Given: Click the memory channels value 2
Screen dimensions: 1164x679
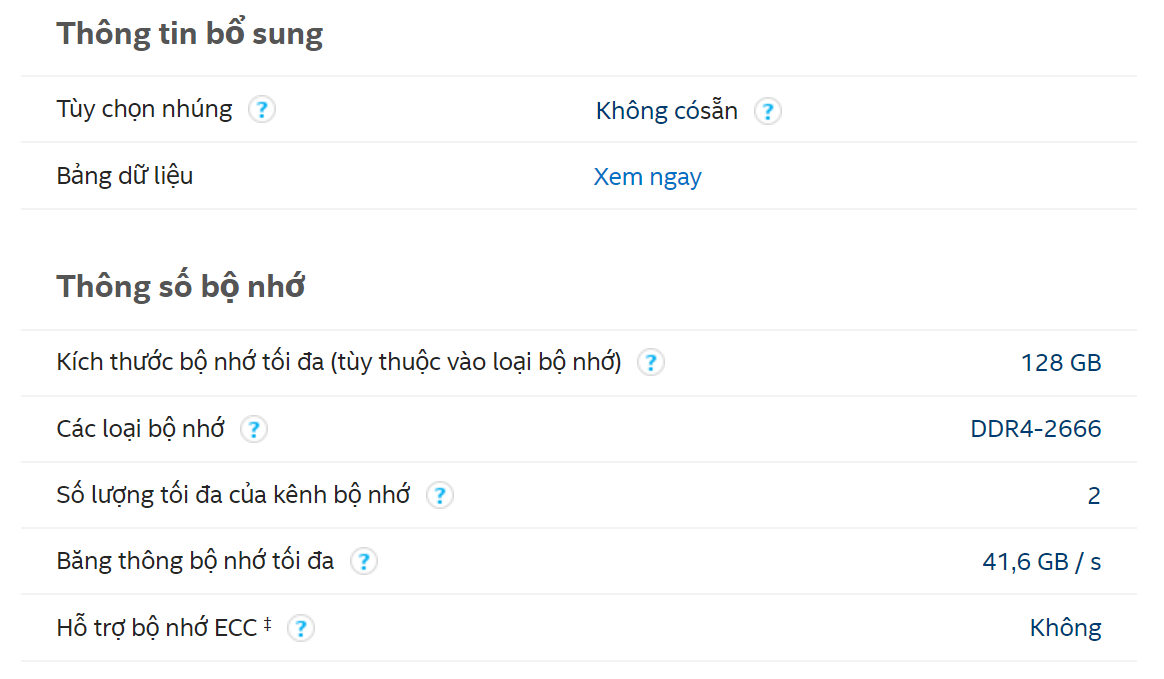Looking at the screenshot, I should (1094, 496).
